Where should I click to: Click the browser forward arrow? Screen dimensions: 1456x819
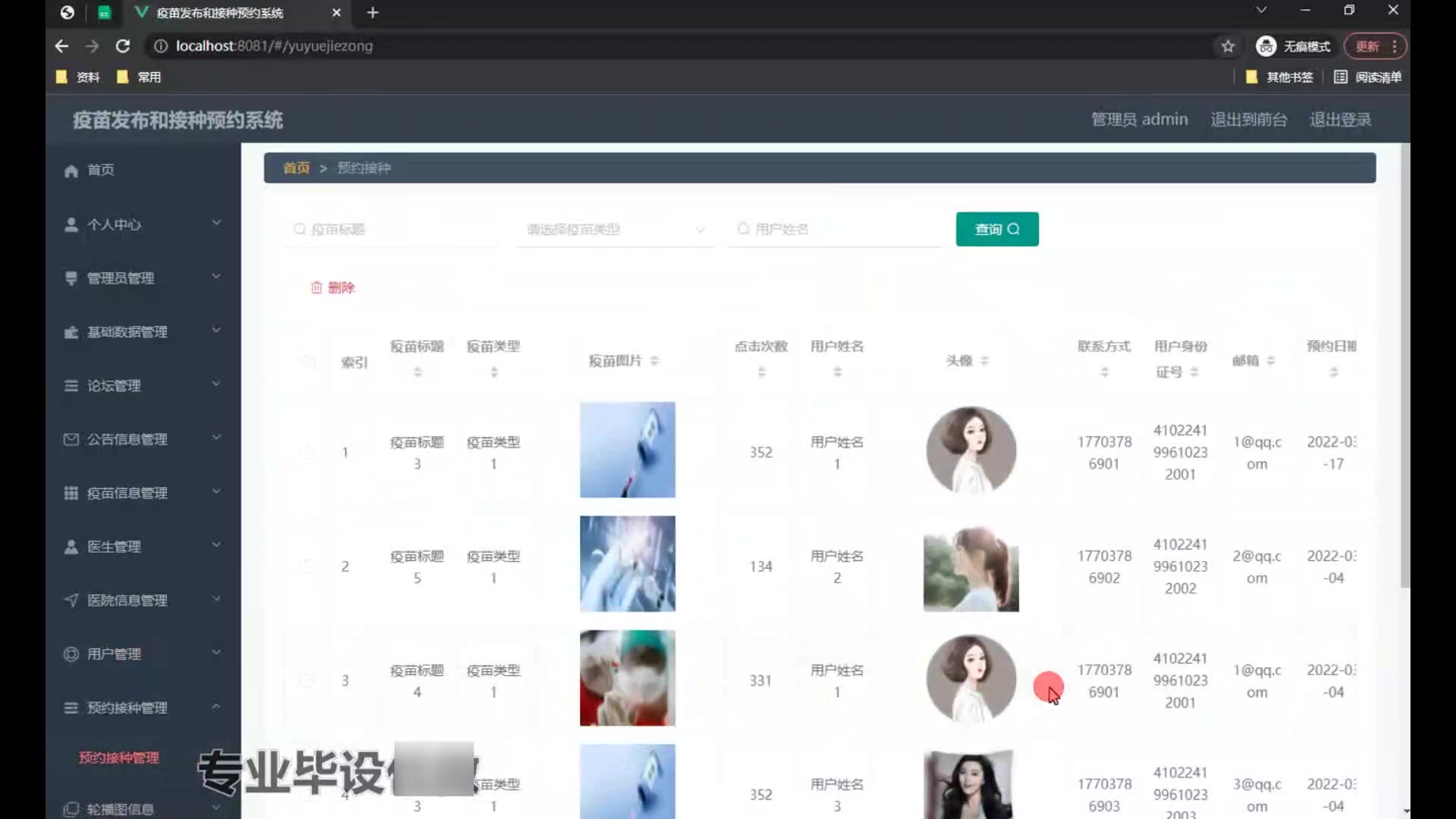[92, 46]
